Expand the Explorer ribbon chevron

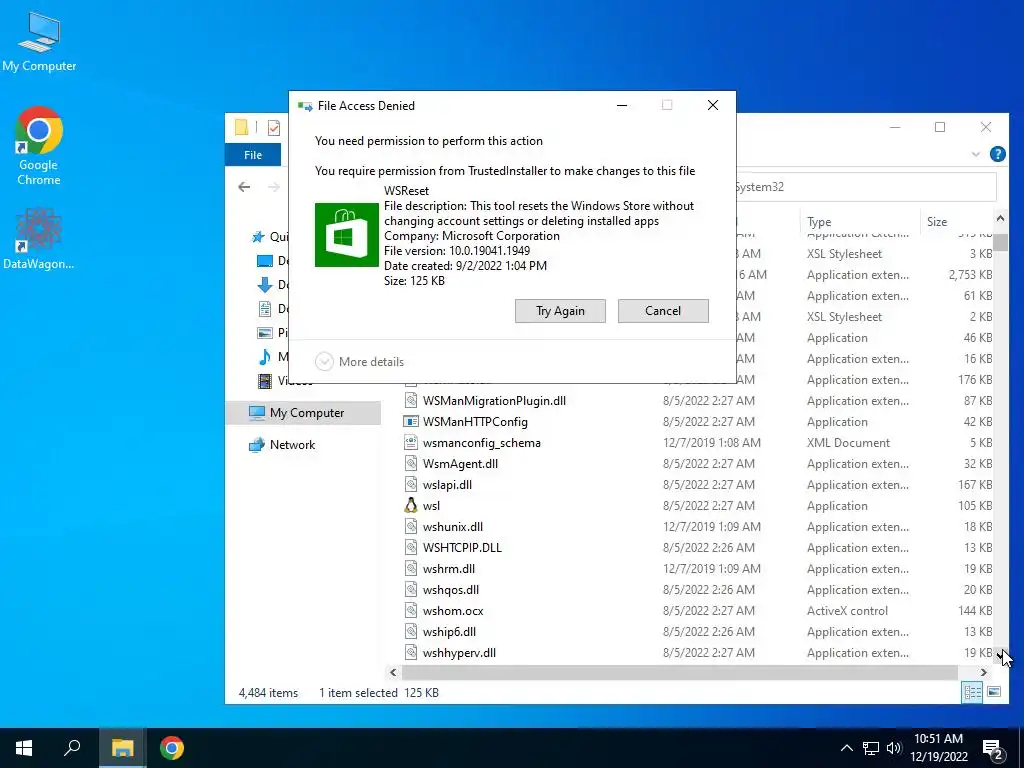[x=976, y=154]
